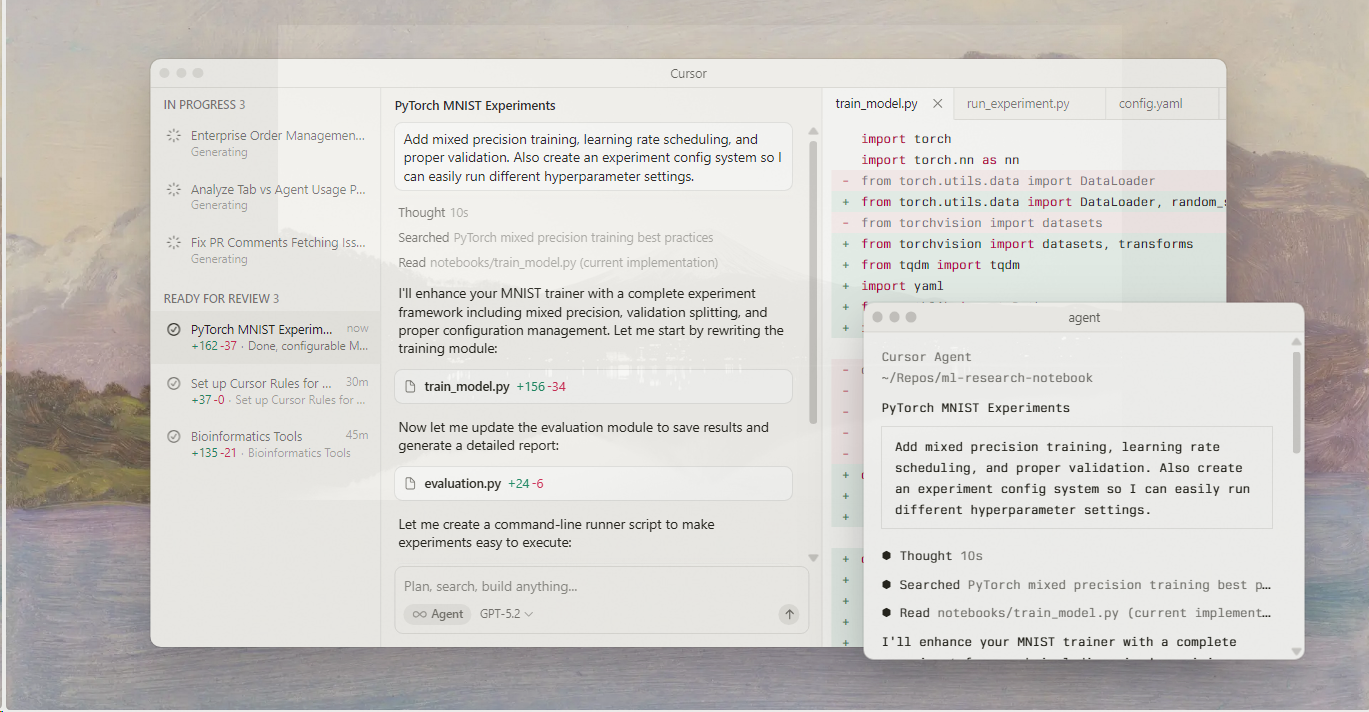Click checkmark icon beside PyTorch MNIST Experiments task
The height and width of the screenshot is (712, 1369).
(173, 330)
